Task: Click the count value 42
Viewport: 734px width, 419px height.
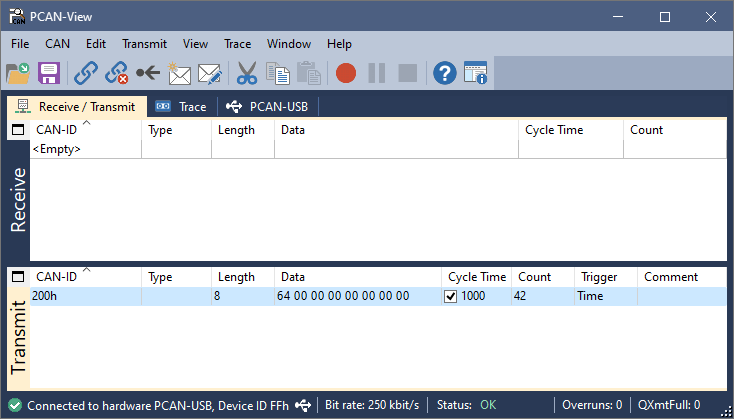Action: pyautogui.click(x=520, y=296)
